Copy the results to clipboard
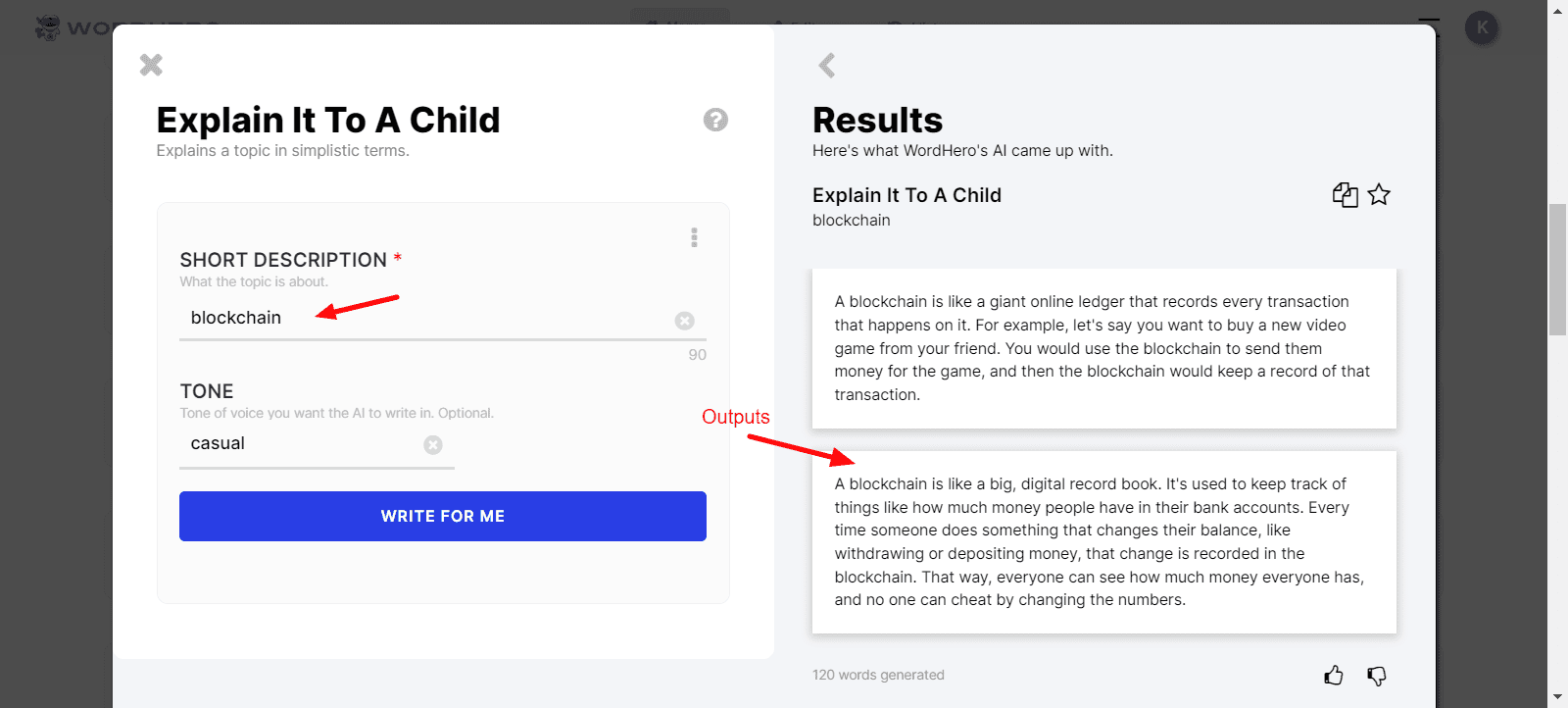This screenshot has height=708, width=1568. pos(1345,195)
